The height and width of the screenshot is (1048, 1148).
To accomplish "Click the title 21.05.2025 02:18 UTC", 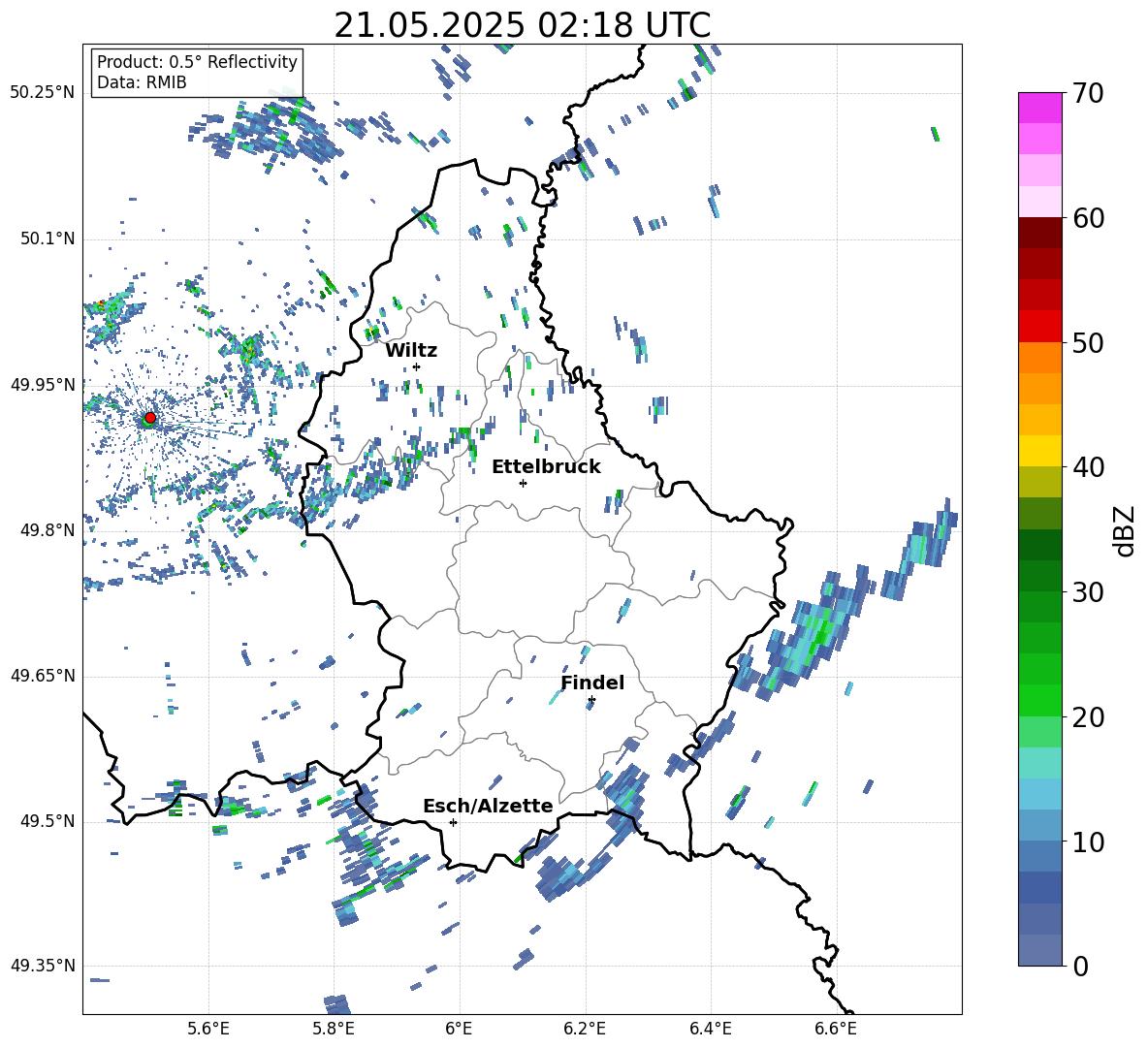I will 522,25.
